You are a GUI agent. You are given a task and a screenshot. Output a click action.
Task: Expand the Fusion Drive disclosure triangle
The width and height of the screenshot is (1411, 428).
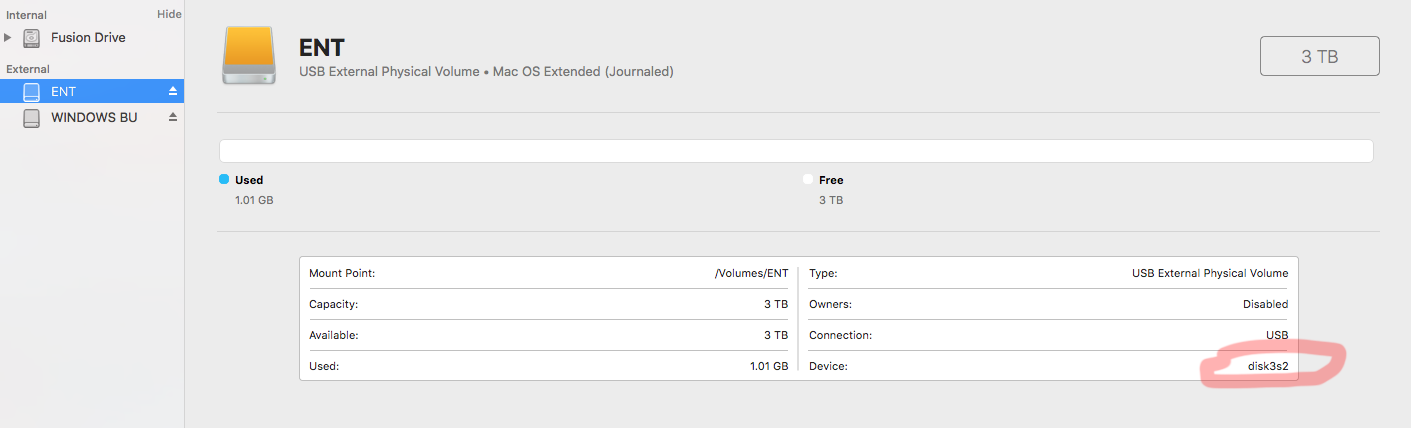[x=9, y=38]
